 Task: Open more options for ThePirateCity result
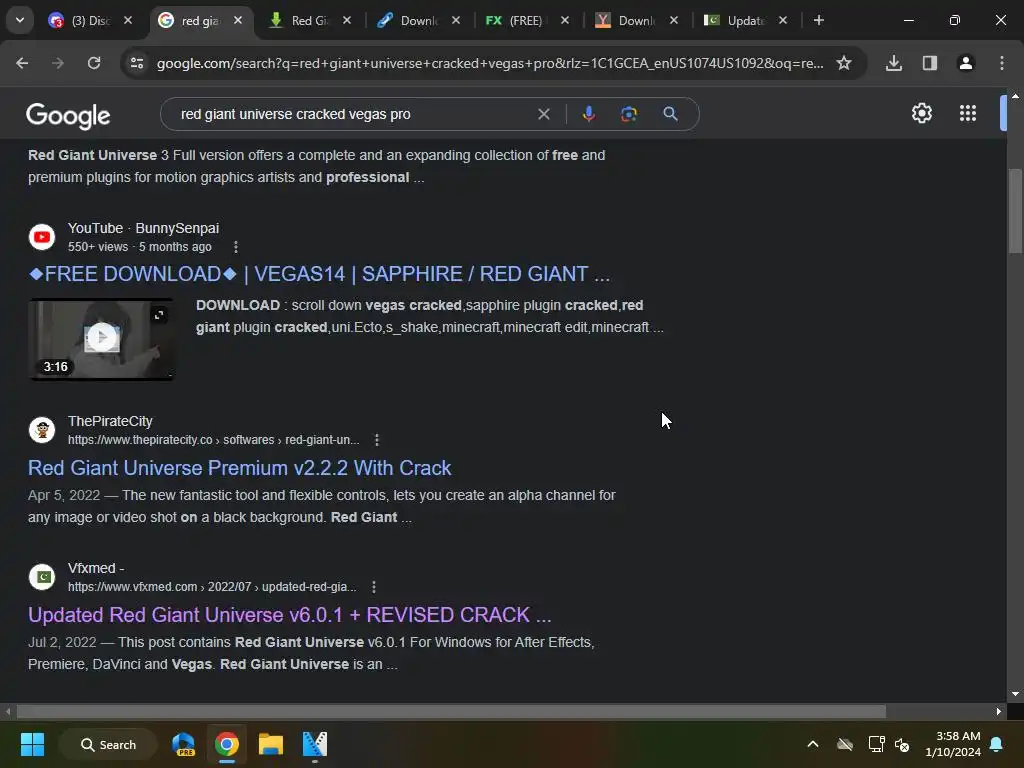tap(377, 440)
